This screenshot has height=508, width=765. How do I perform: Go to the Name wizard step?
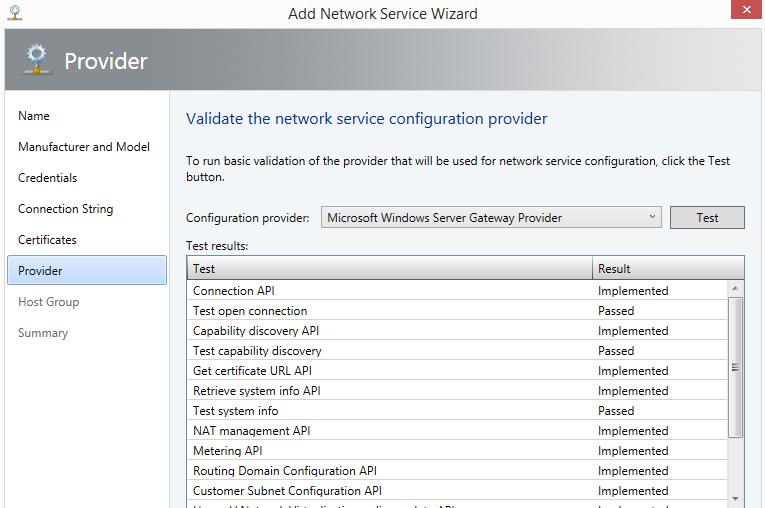pos(34,116)
